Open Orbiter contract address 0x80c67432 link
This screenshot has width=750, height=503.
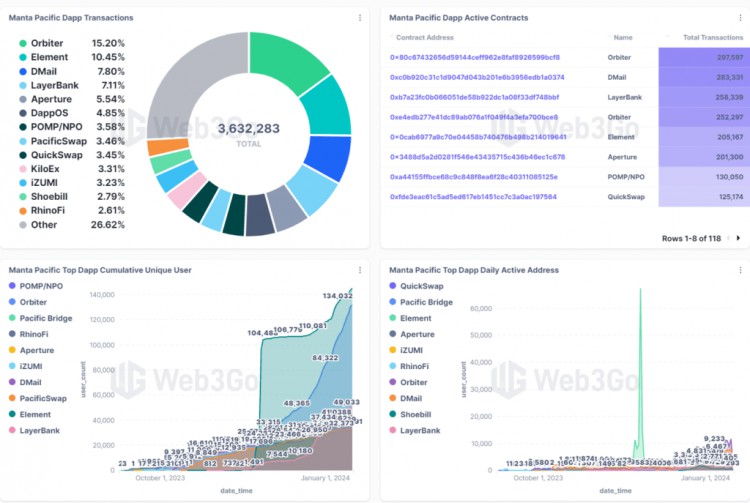click(474, 57)
